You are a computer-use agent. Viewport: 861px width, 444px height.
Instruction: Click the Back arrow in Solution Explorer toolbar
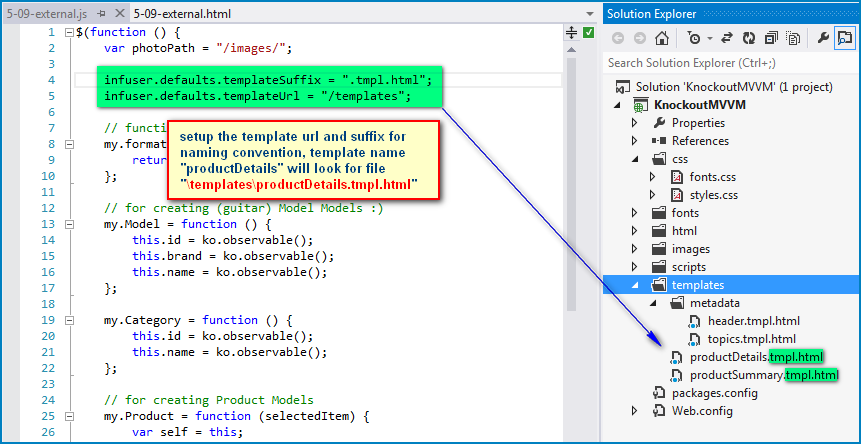point(617,38)
